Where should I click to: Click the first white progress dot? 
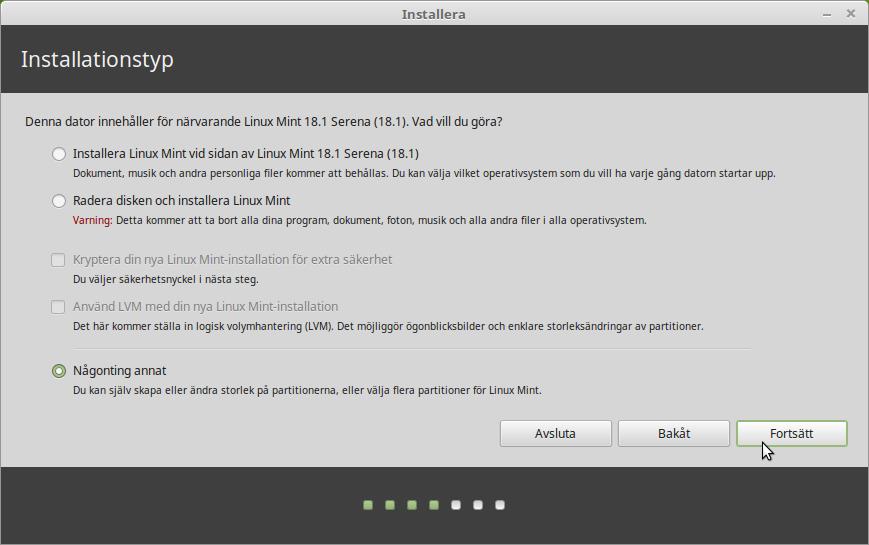coord(456,505)
